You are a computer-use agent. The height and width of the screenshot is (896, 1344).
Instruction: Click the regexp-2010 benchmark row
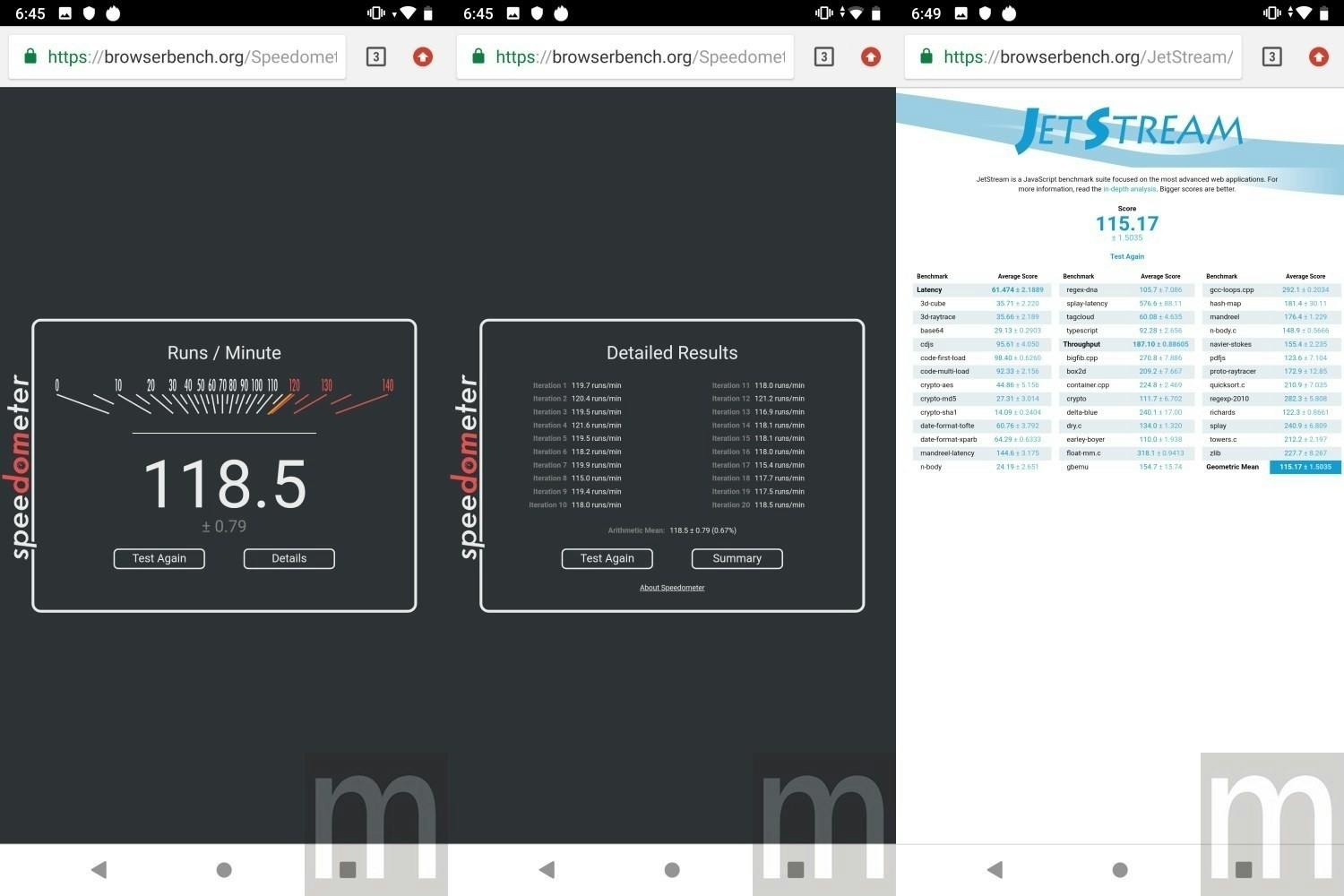click(1271, 399)
